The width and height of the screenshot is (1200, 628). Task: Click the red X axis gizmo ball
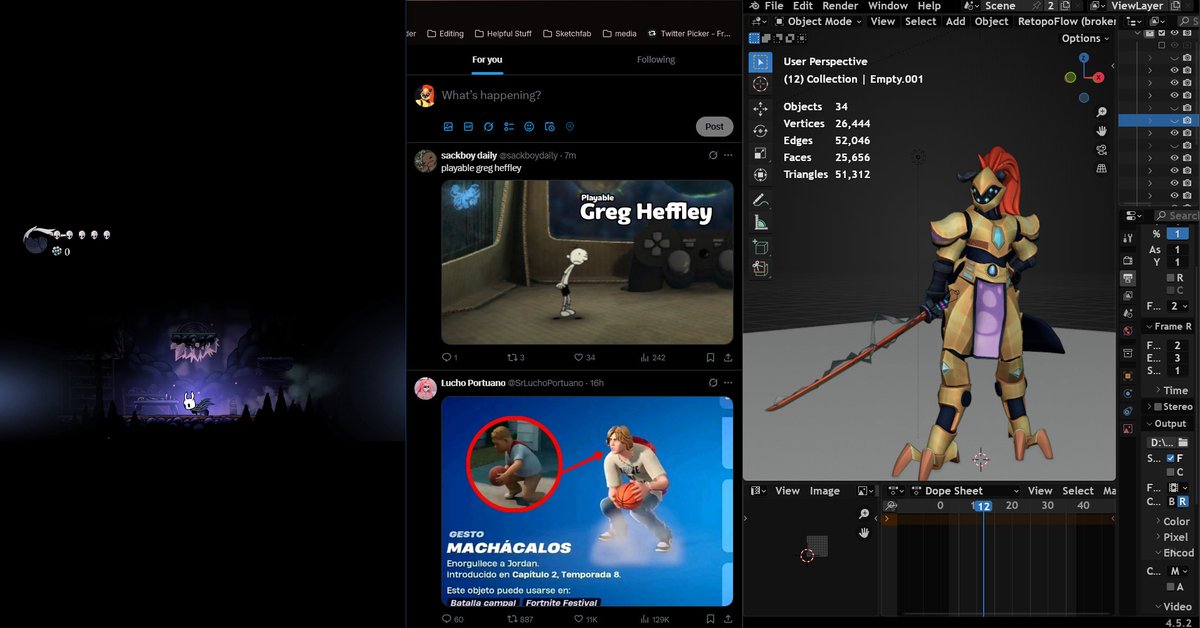point(1098,77)
